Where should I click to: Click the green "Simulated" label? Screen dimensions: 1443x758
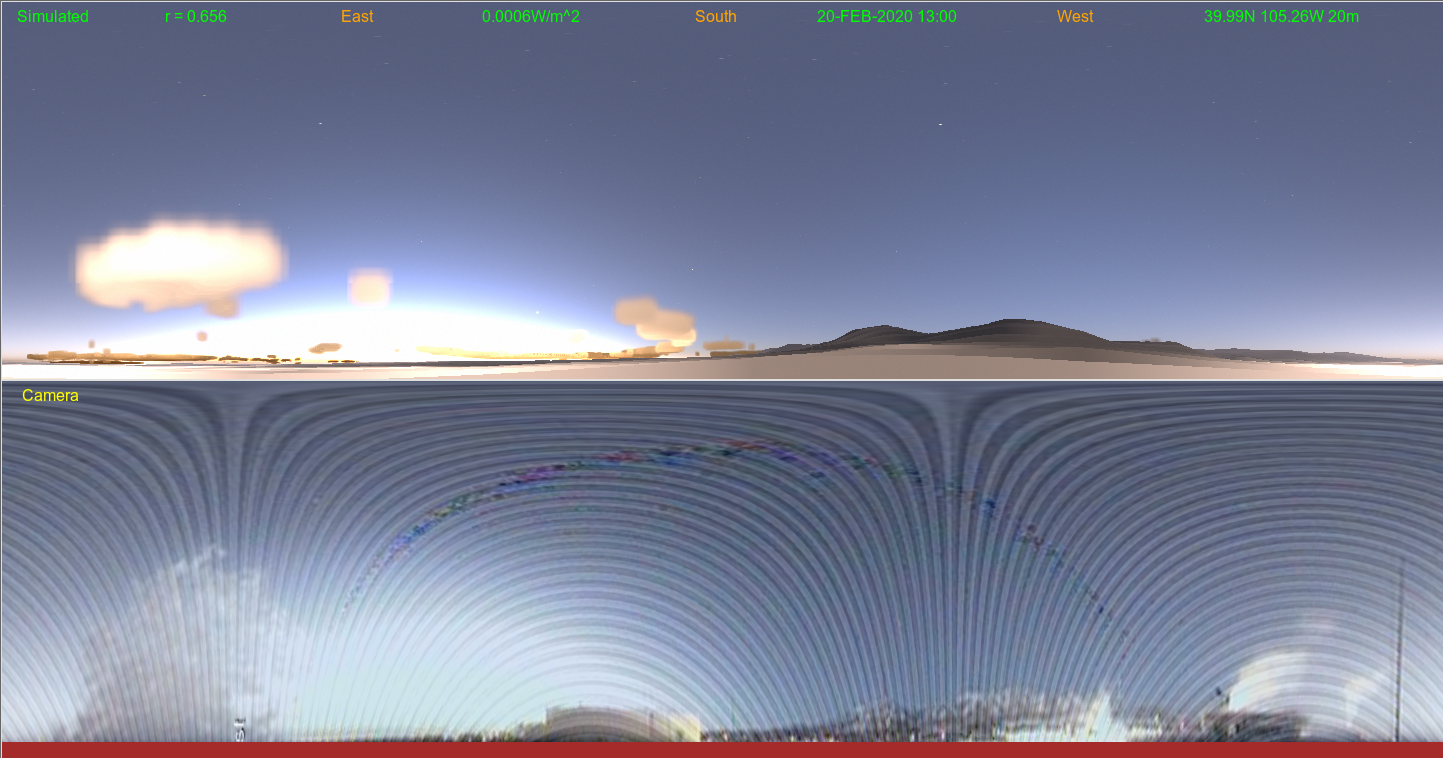[x=53, y=17]
